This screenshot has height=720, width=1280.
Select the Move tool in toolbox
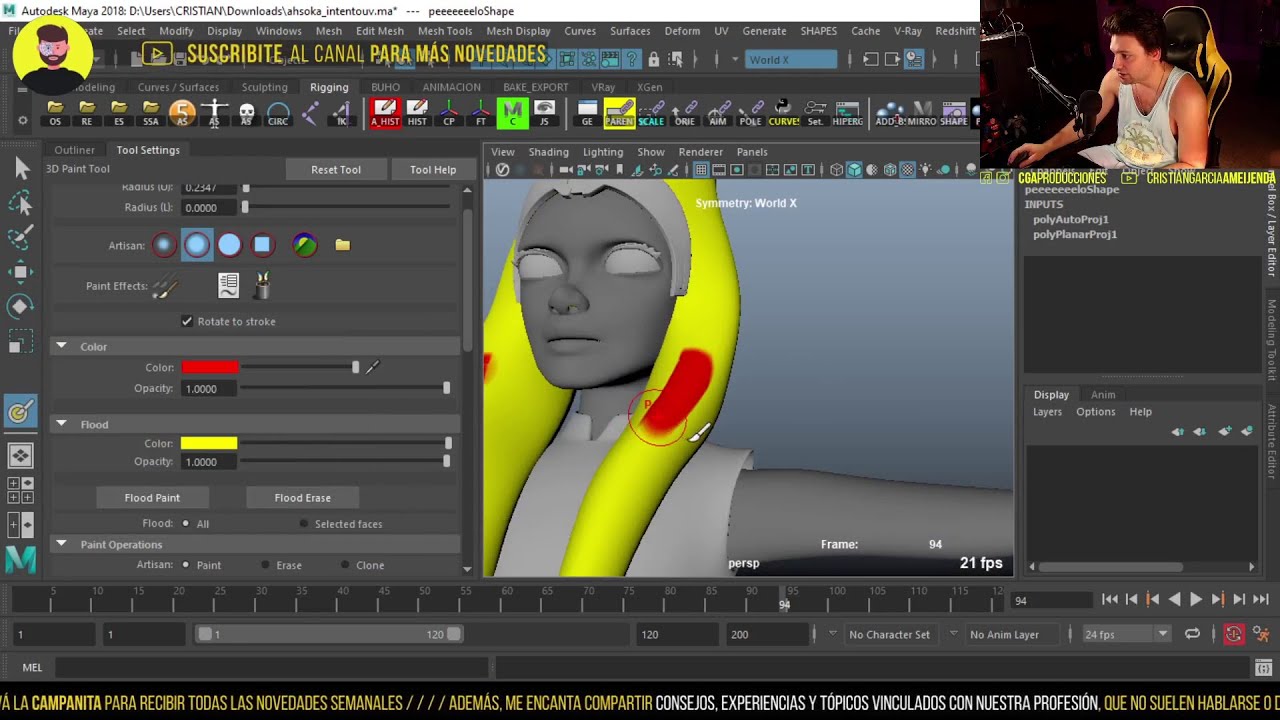pyautogui.click(x=21, y=272)
